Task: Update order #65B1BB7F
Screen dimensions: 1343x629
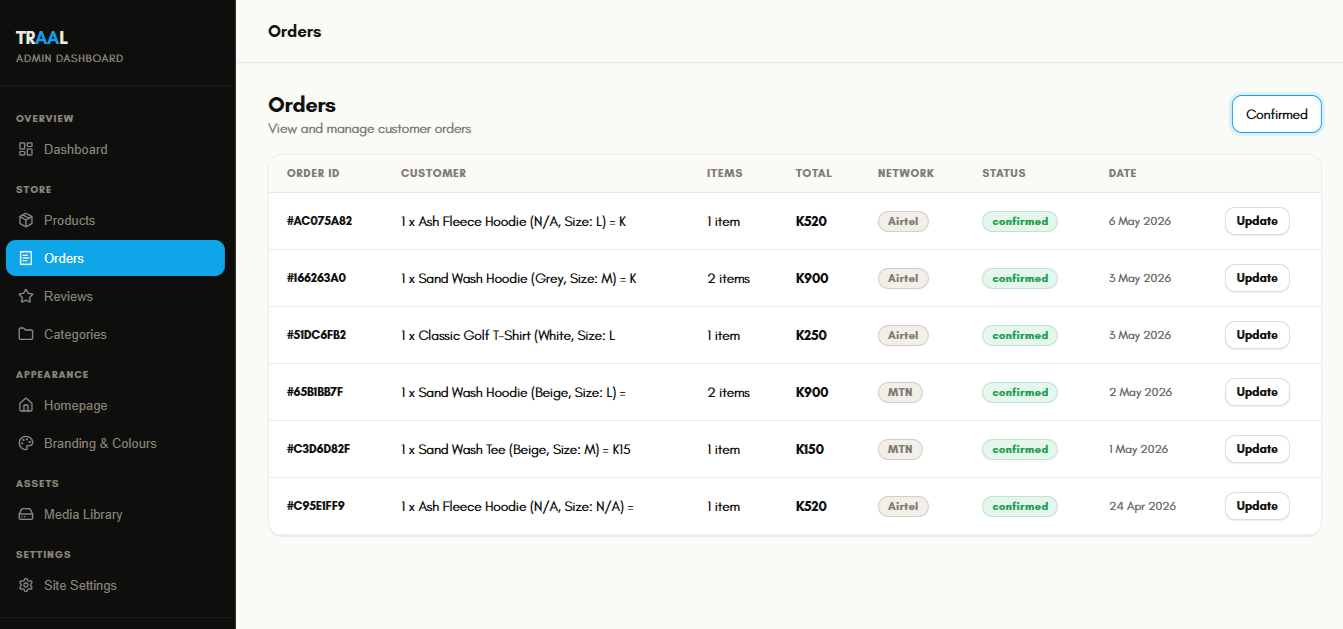Action: (1257, 392)
